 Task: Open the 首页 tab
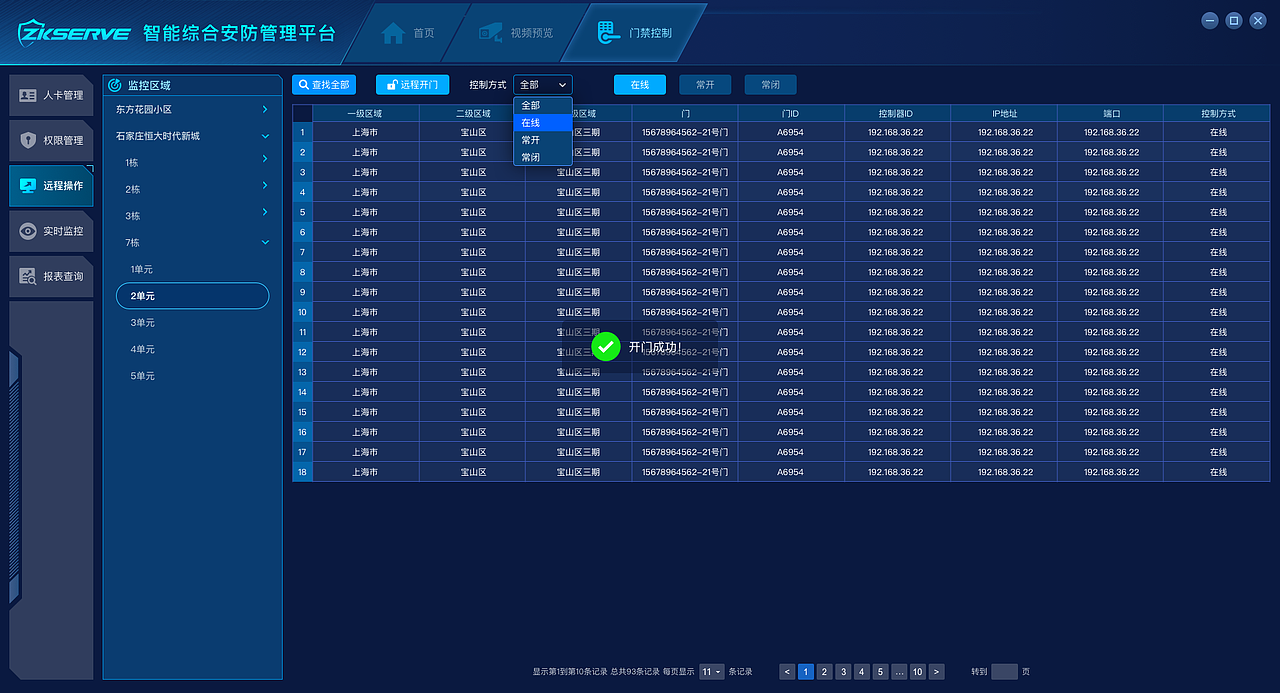[409, 33]
